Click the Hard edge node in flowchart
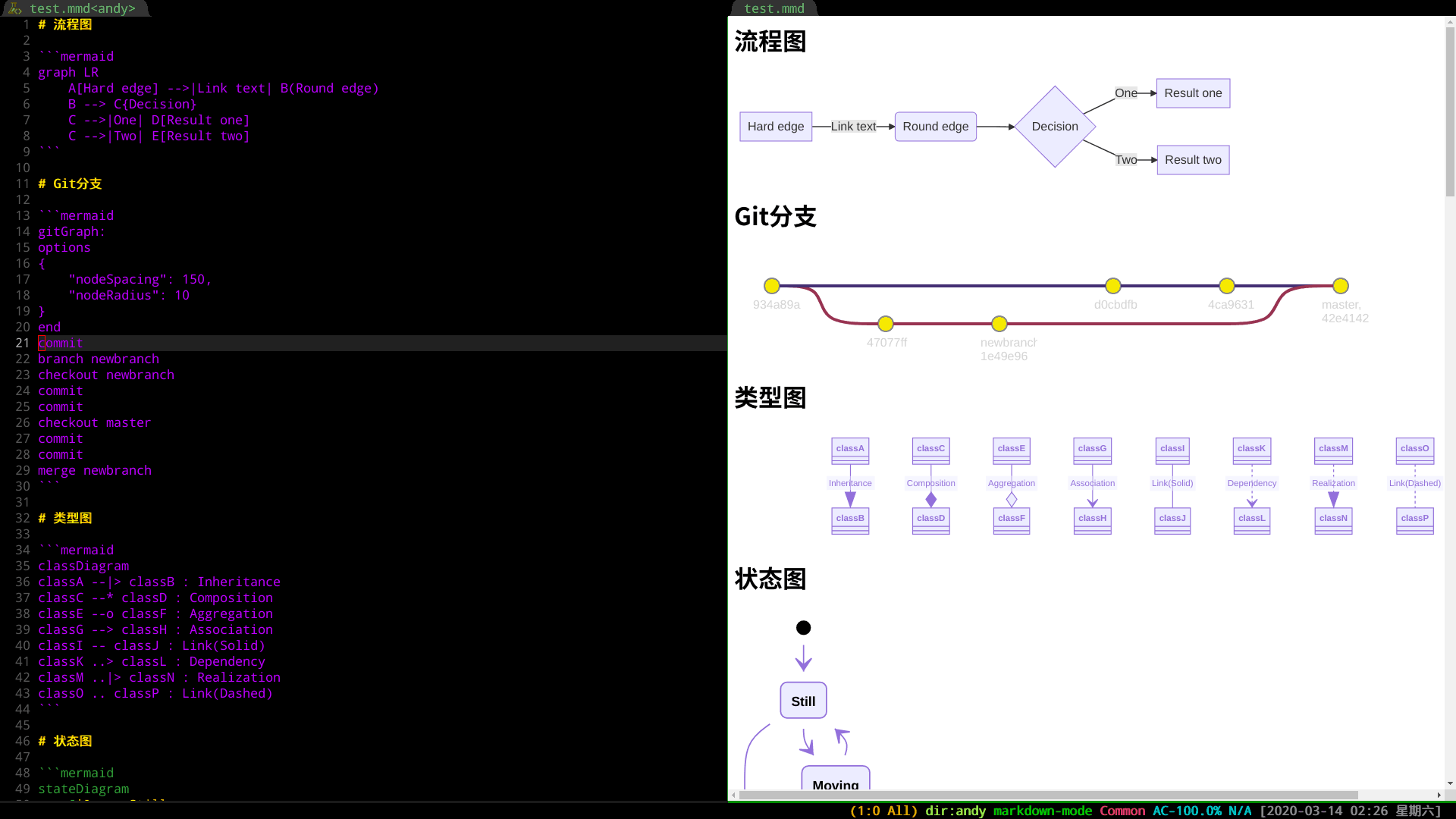 pos(775,127)
